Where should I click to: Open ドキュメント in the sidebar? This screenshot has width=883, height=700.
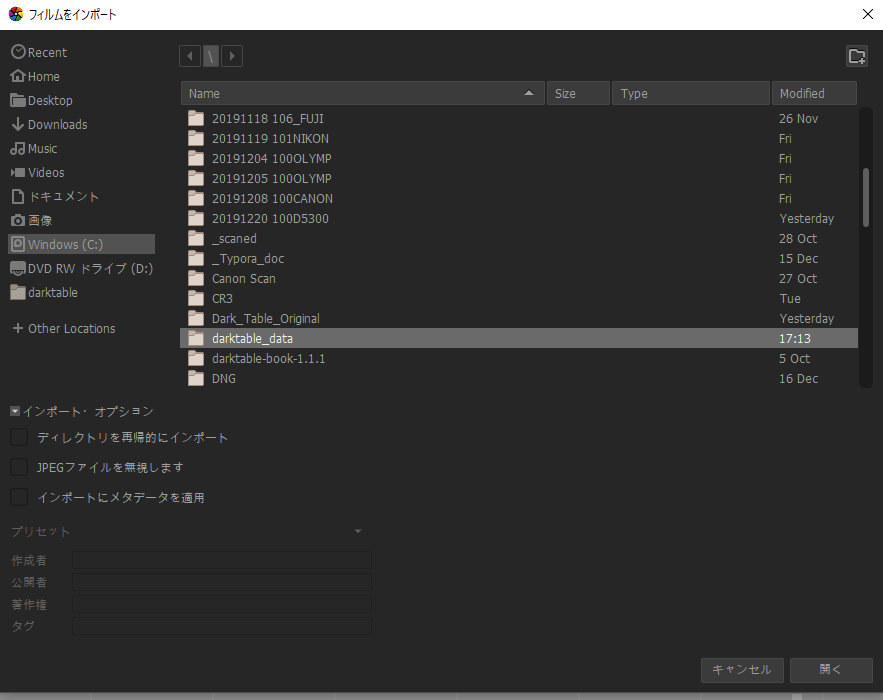(55, 197)
